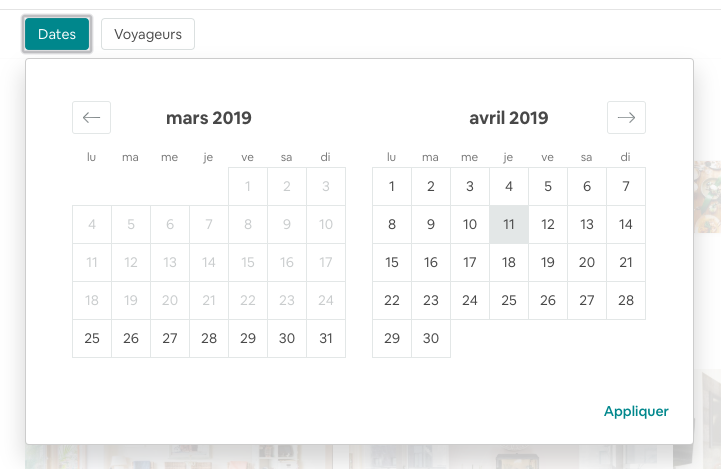
Task: Select April 30 date cell
Action: coord(431,338)
